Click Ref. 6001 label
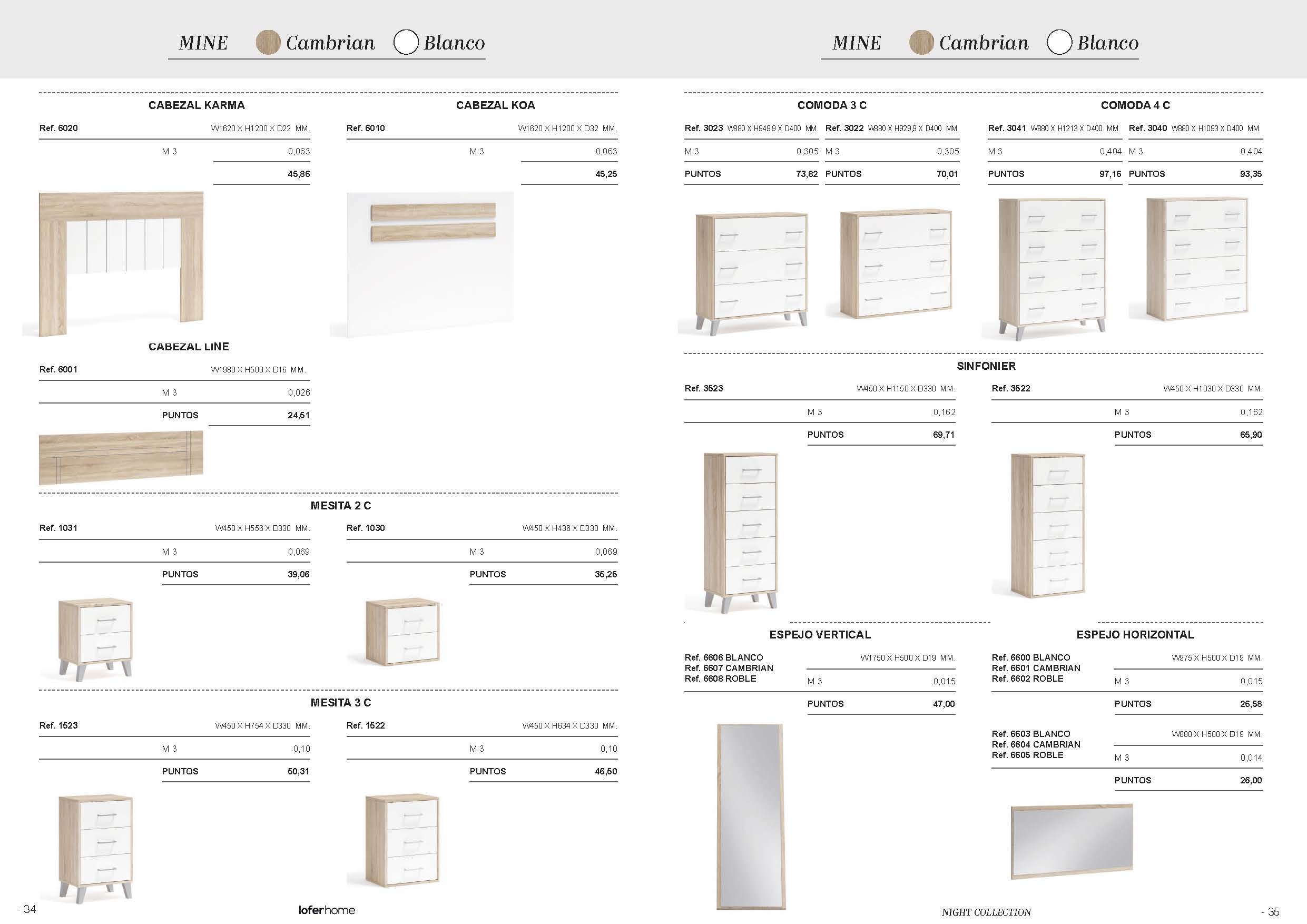Viewport: 1307px width, 924px height. pos(58,369)
